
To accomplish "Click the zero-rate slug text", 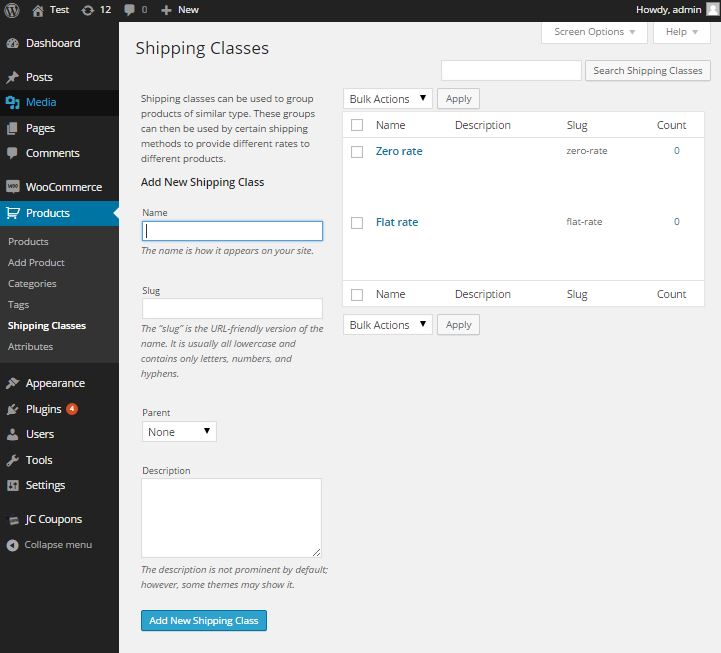I will point(587,151).
